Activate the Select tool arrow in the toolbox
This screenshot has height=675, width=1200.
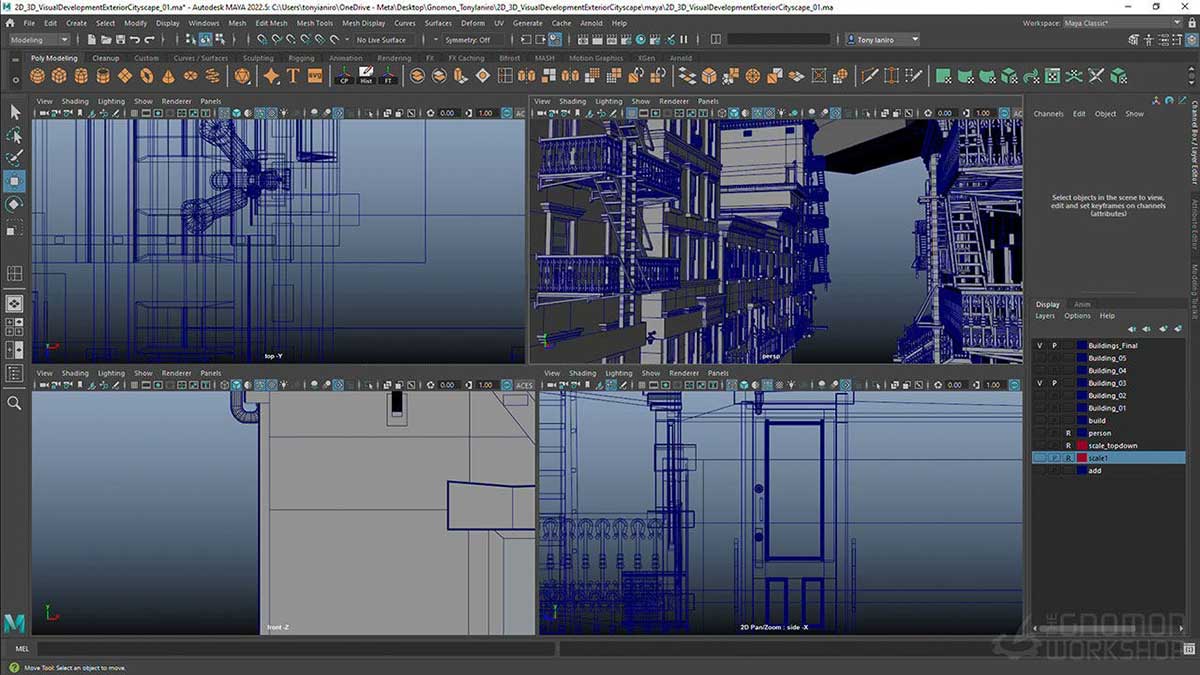pyautogui.click(x=15, y=112)
